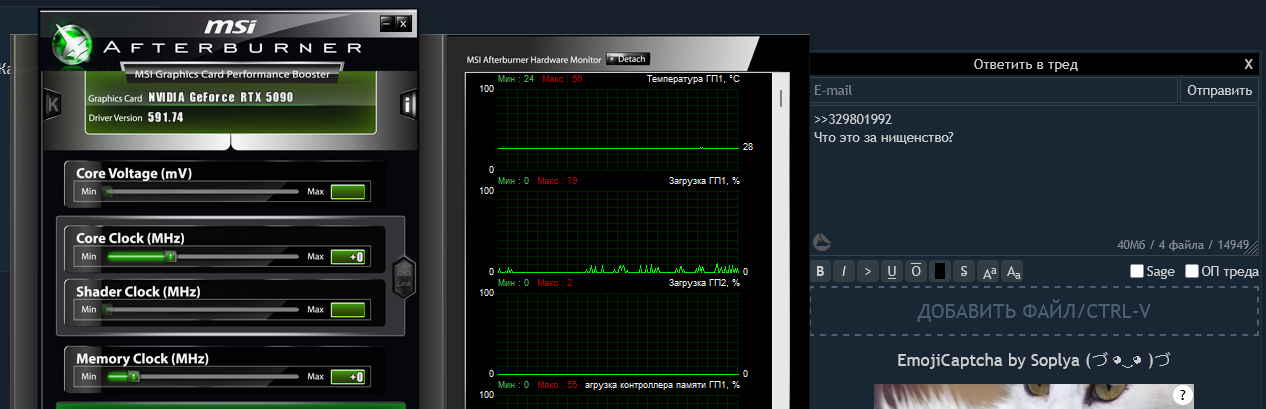Click the >>329801992 reply reference text
Viewport: 1266px width, 409px height.
[853, 119]
